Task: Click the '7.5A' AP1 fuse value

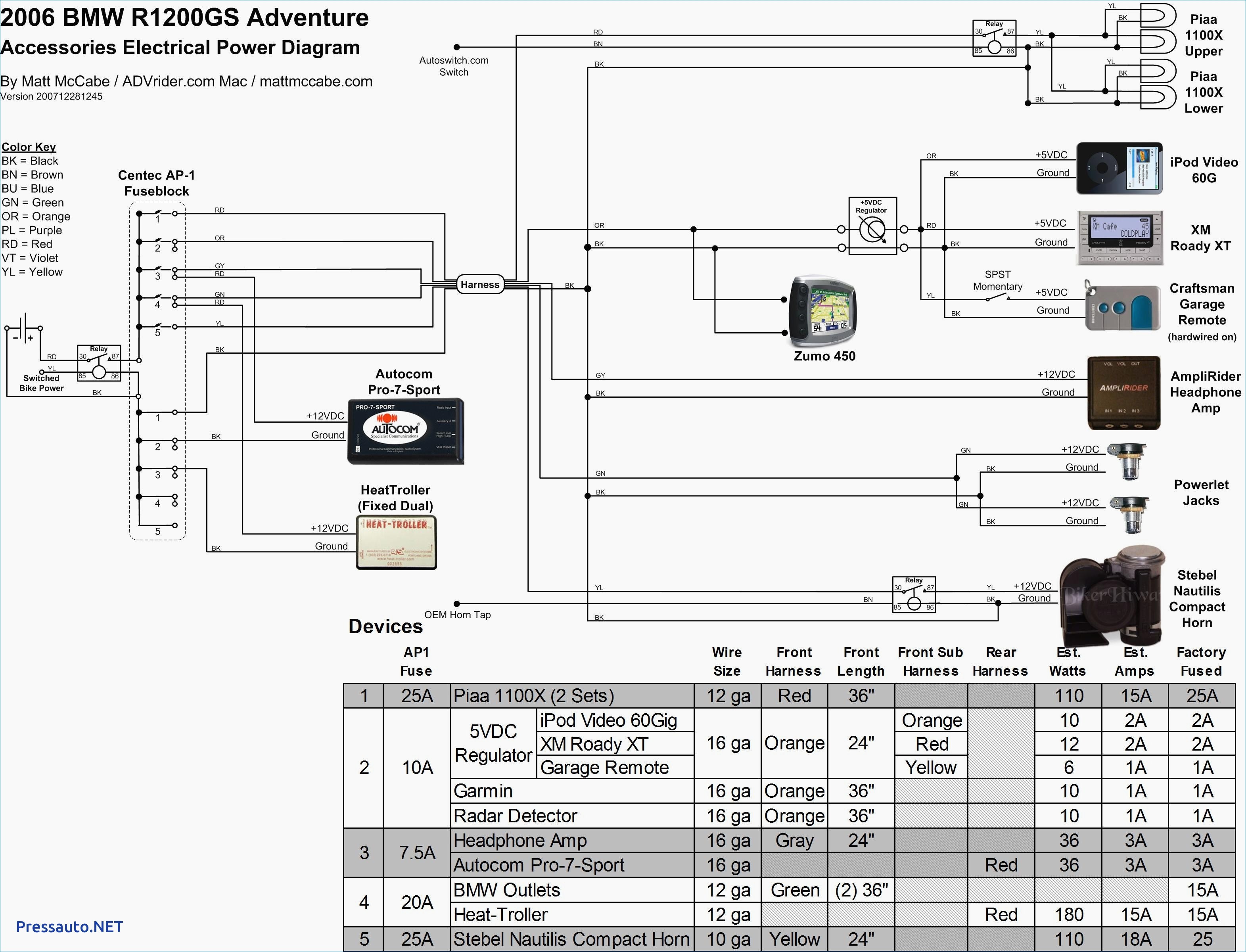Action: (x=417, y=853)
